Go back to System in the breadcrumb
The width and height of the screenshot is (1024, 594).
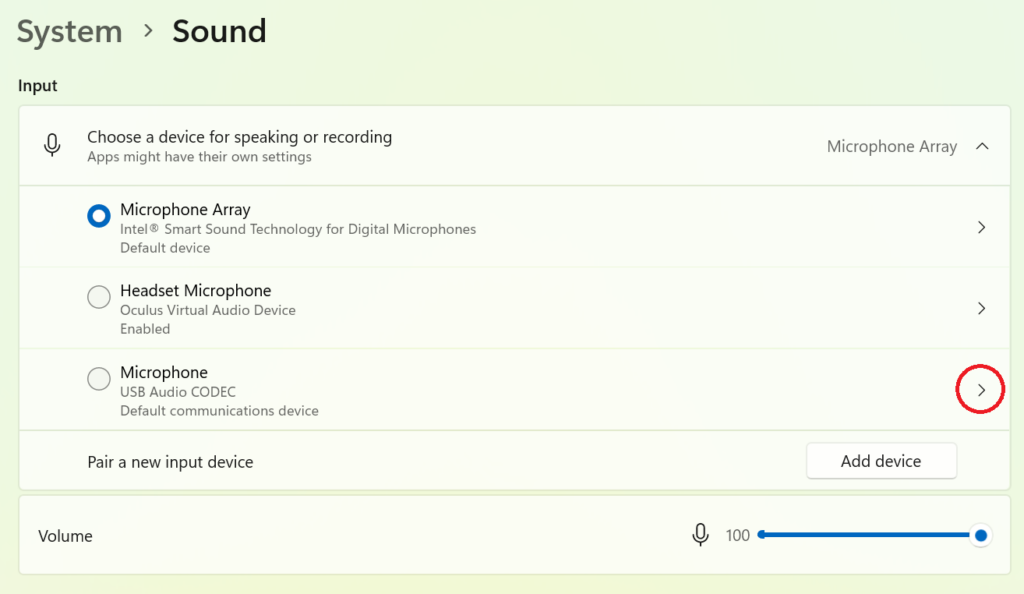click(x=69, y=31)
